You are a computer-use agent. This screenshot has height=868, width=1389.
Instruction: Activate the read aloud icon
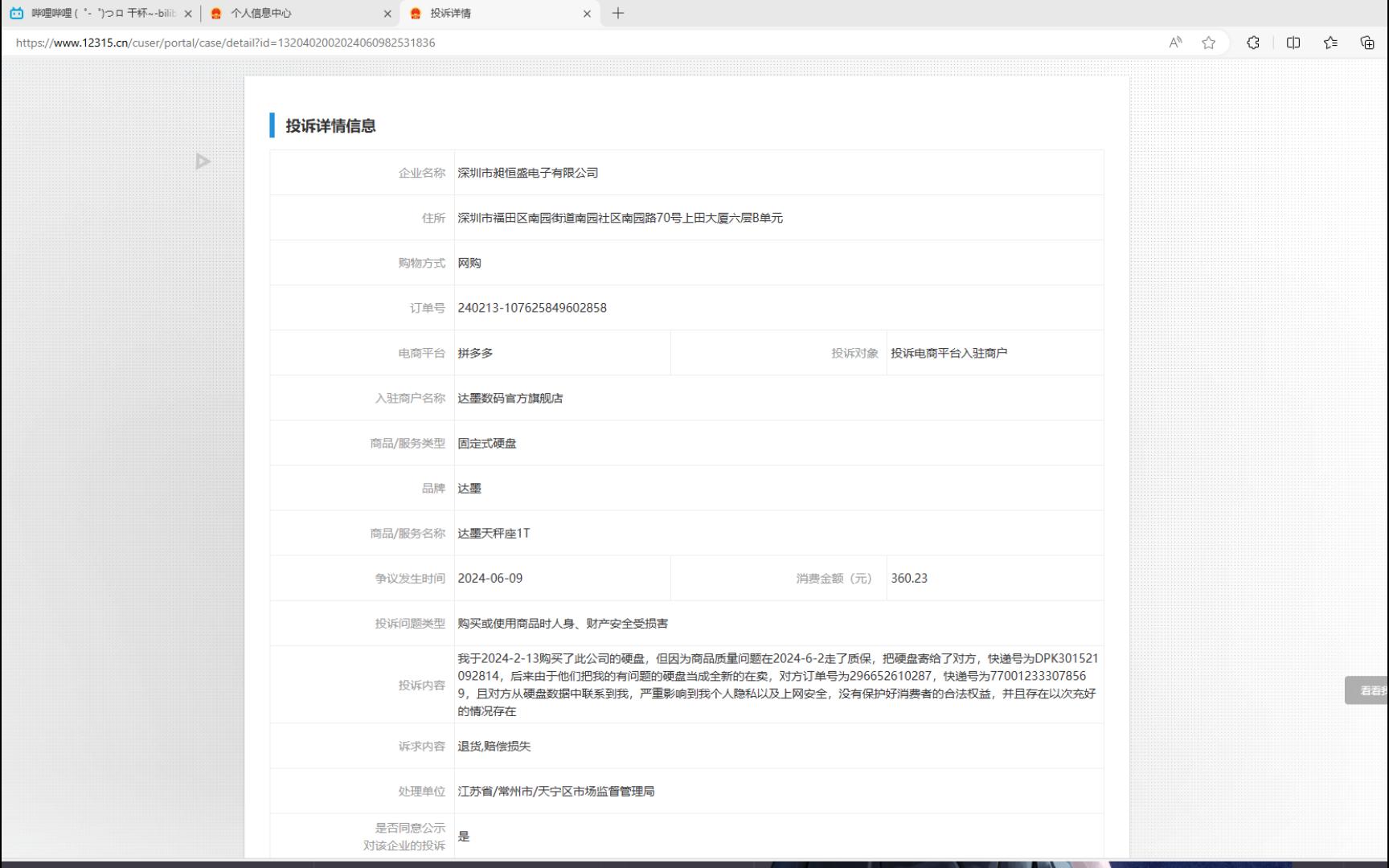click(1175, 43)
